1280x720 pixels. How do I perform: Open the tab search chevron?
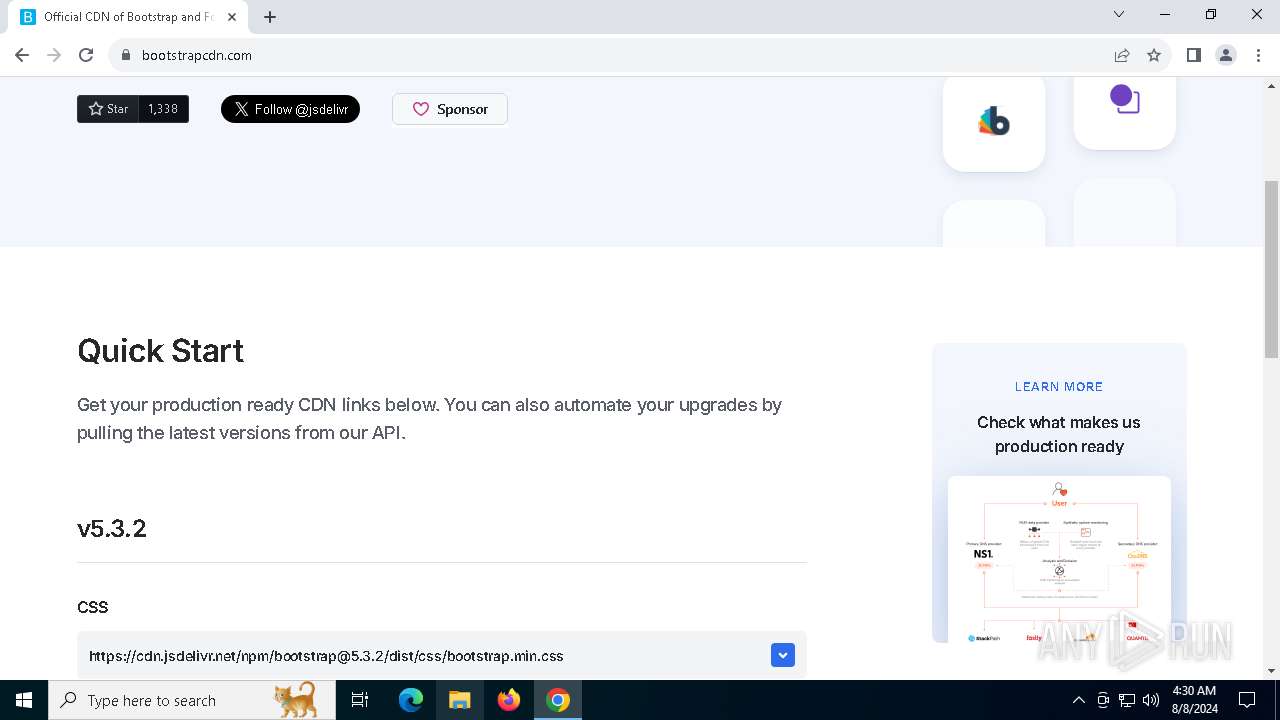pyautogui.click(x=1119, y=15)
